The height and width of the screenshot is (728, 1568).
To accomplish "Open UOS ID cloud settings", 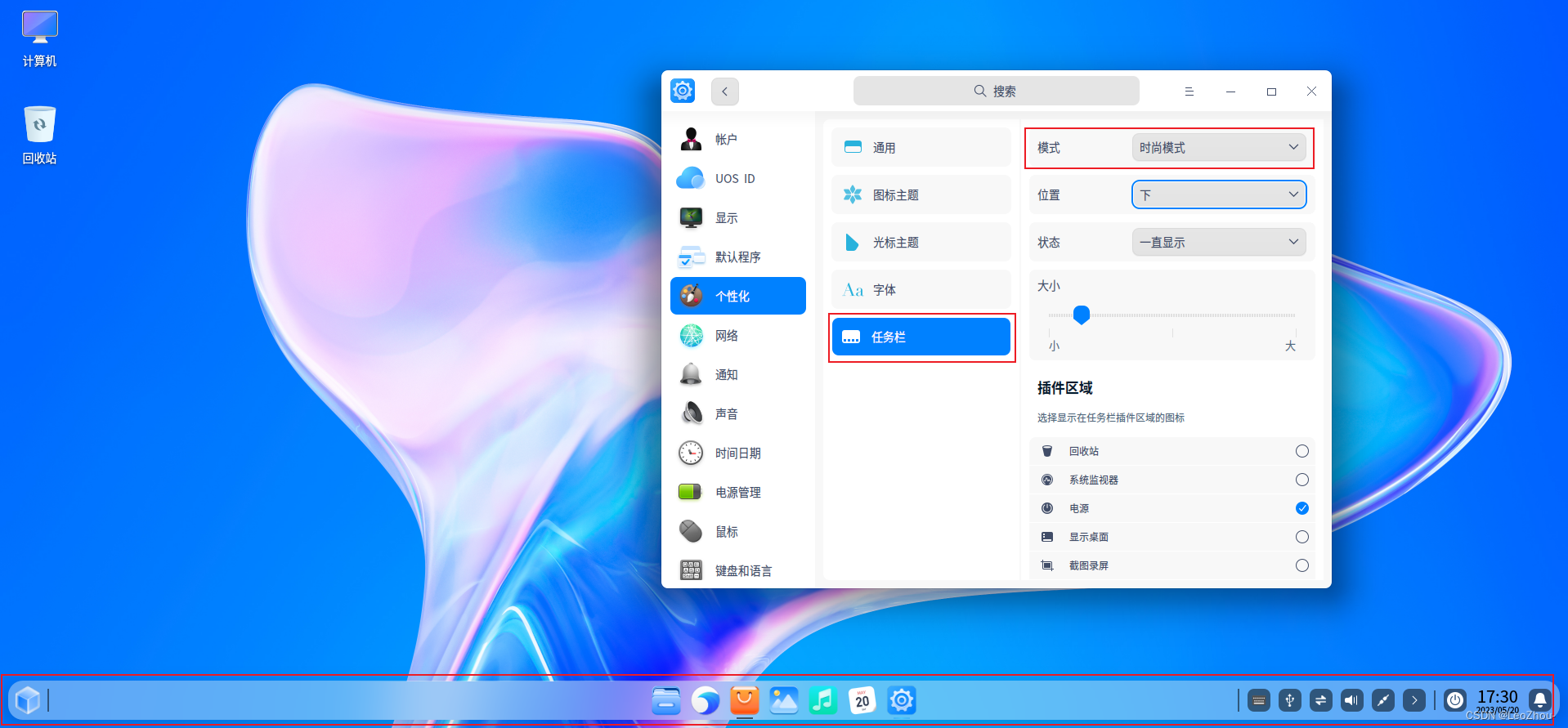I will [x=737, y=179].
